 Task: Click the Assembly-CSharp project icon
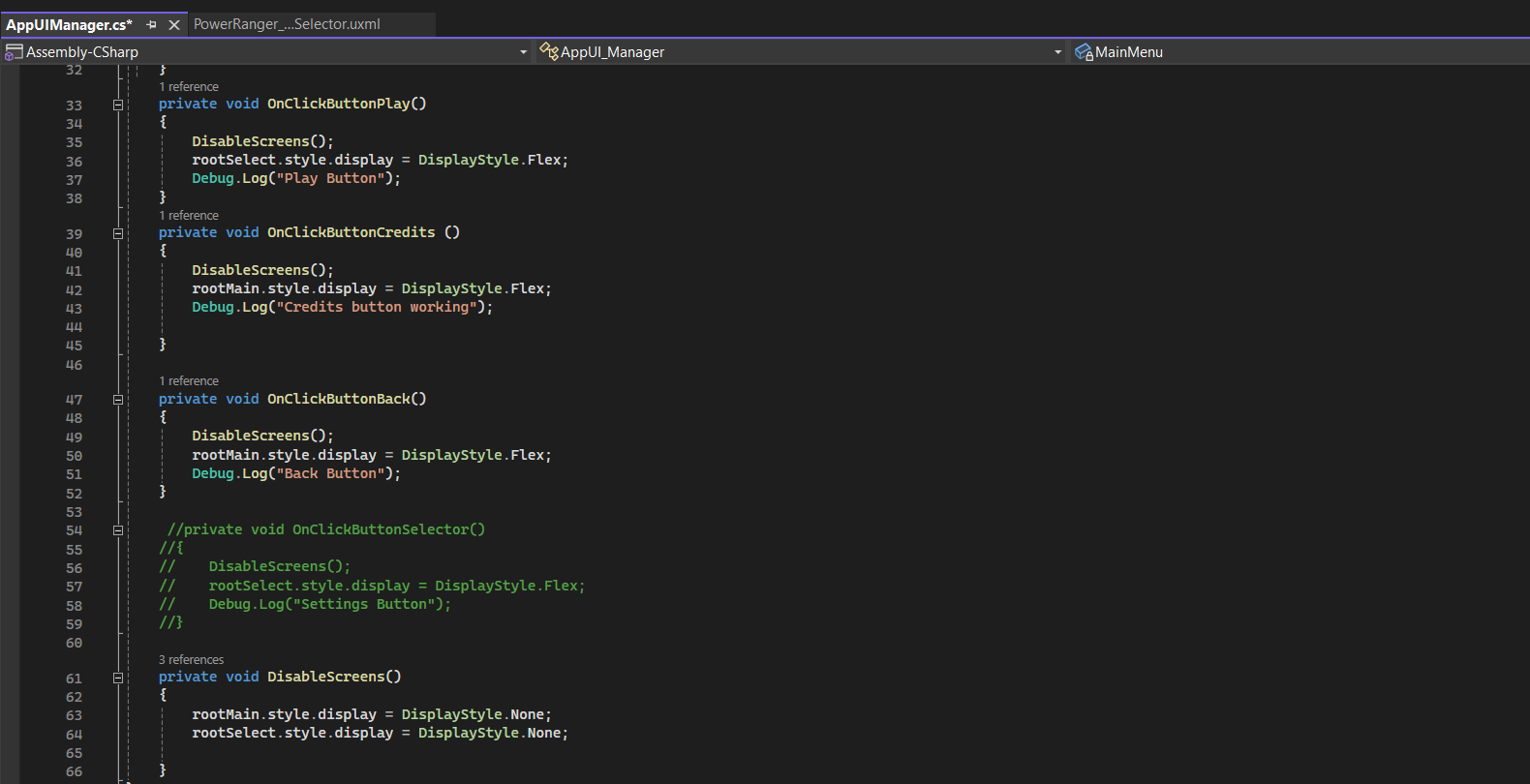pyautogui.click(x=14, y=52)
